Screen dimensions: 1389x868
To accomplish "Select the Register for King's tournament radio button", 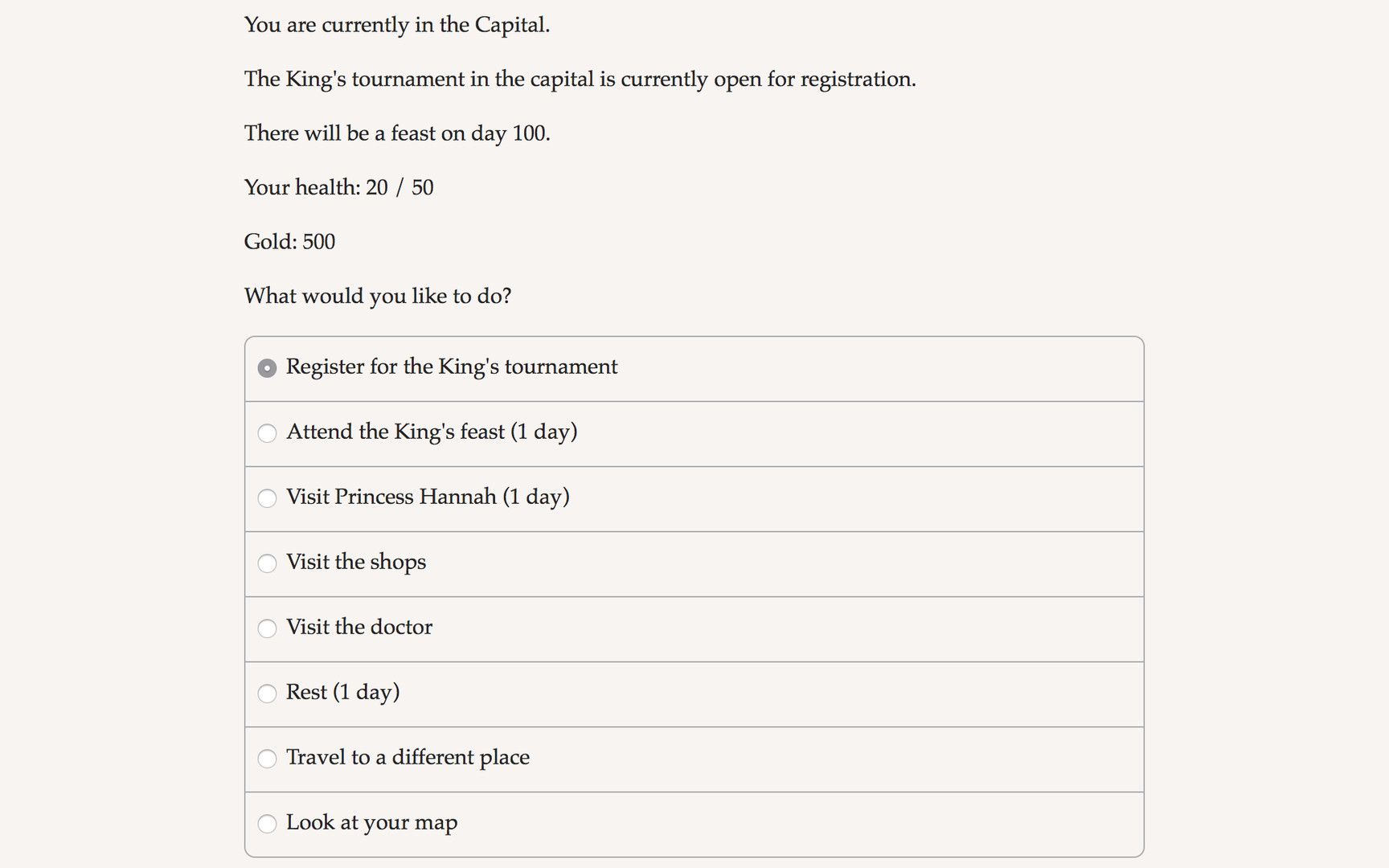I will (267, 368).
